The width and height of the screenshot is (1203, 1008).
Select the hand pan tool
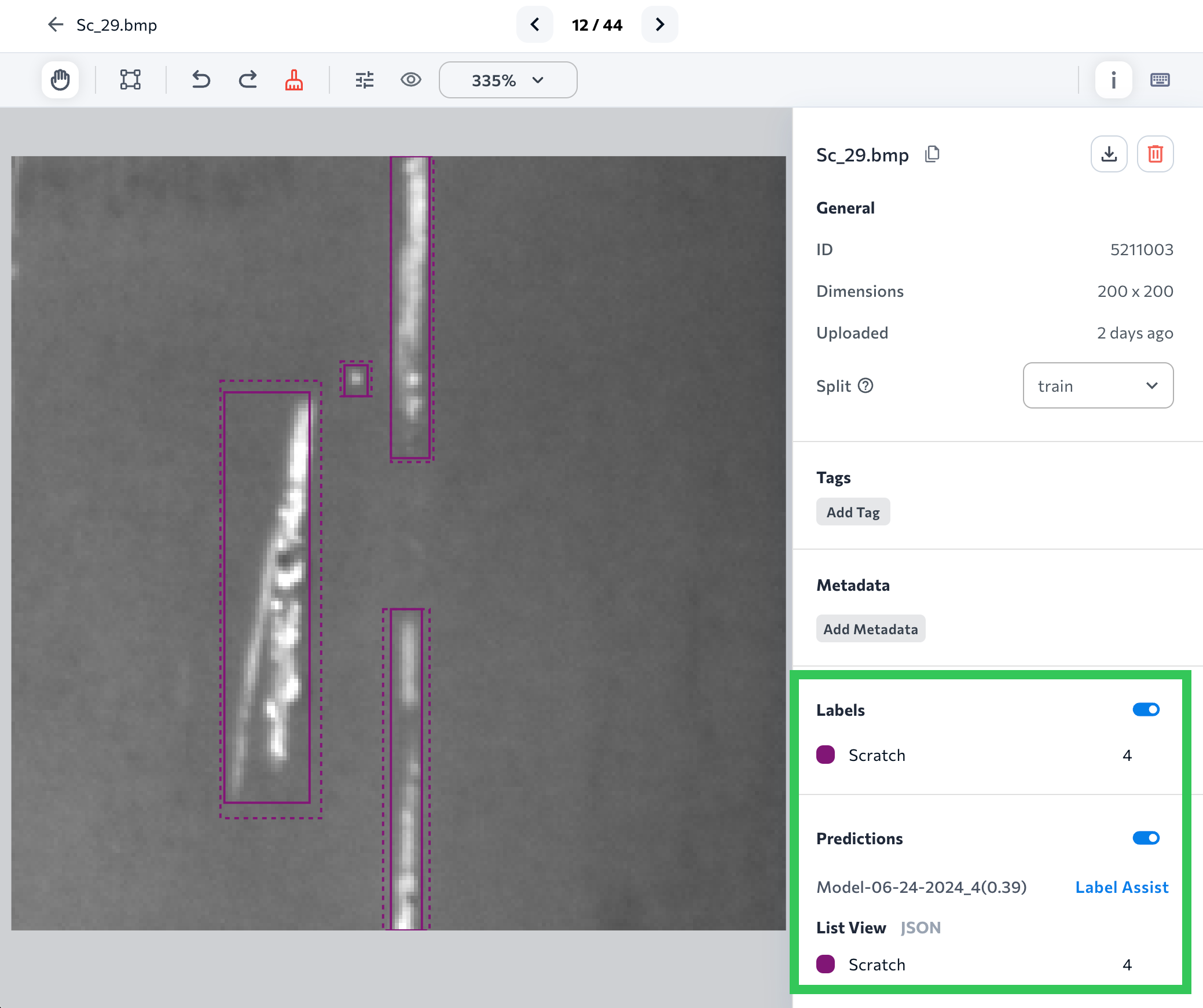60,80
